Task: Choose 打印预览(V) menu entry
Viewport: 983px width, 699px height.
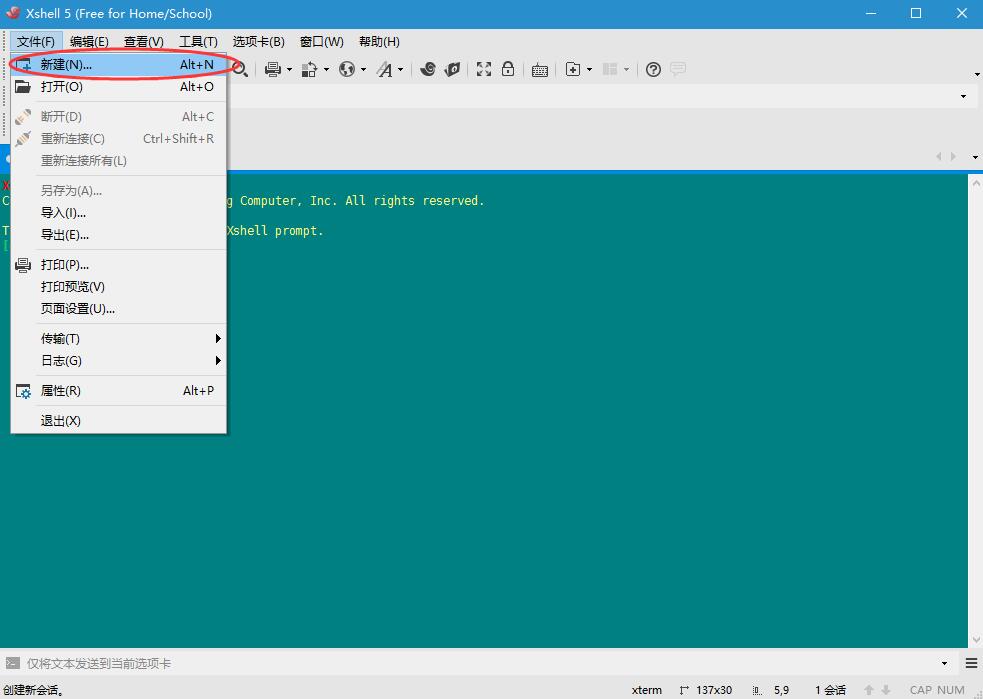Action: (x=118, y=286)
